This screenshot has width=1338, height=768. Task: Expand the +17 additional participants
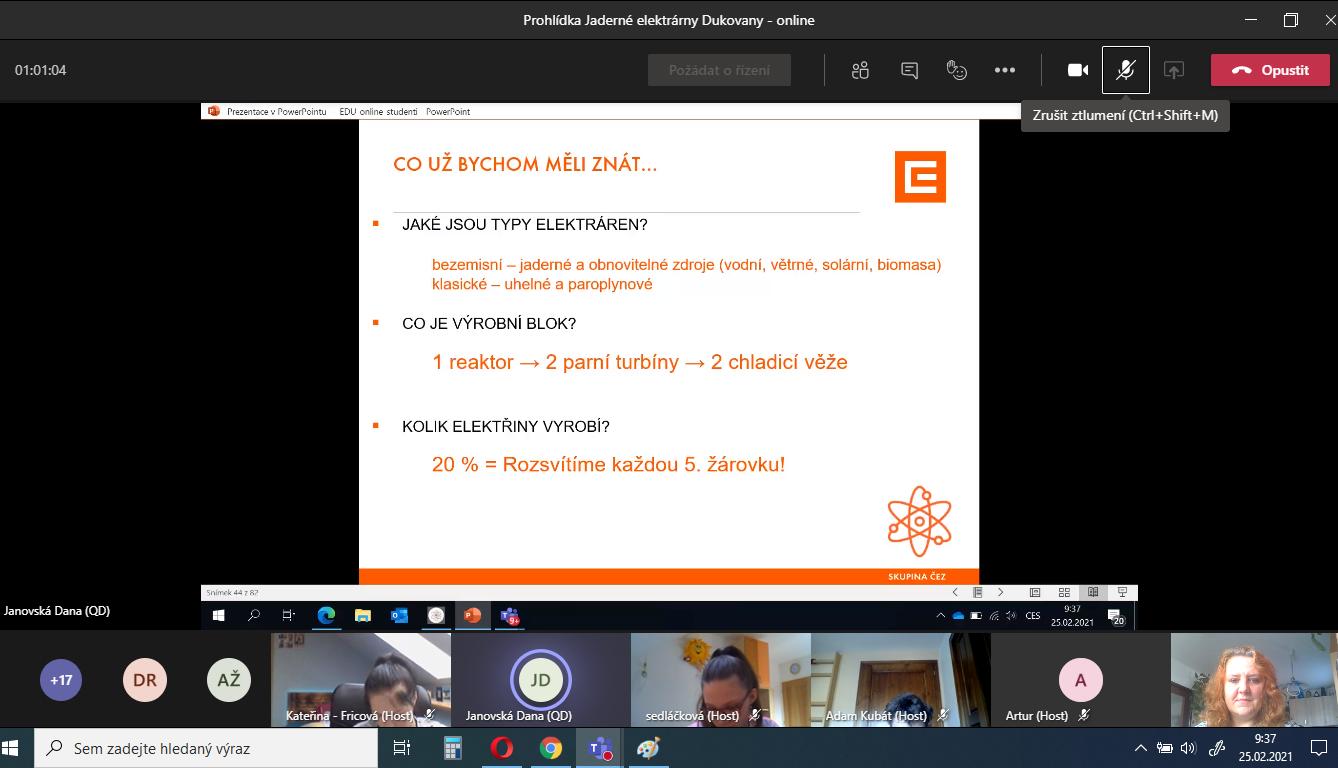point(61,680)
